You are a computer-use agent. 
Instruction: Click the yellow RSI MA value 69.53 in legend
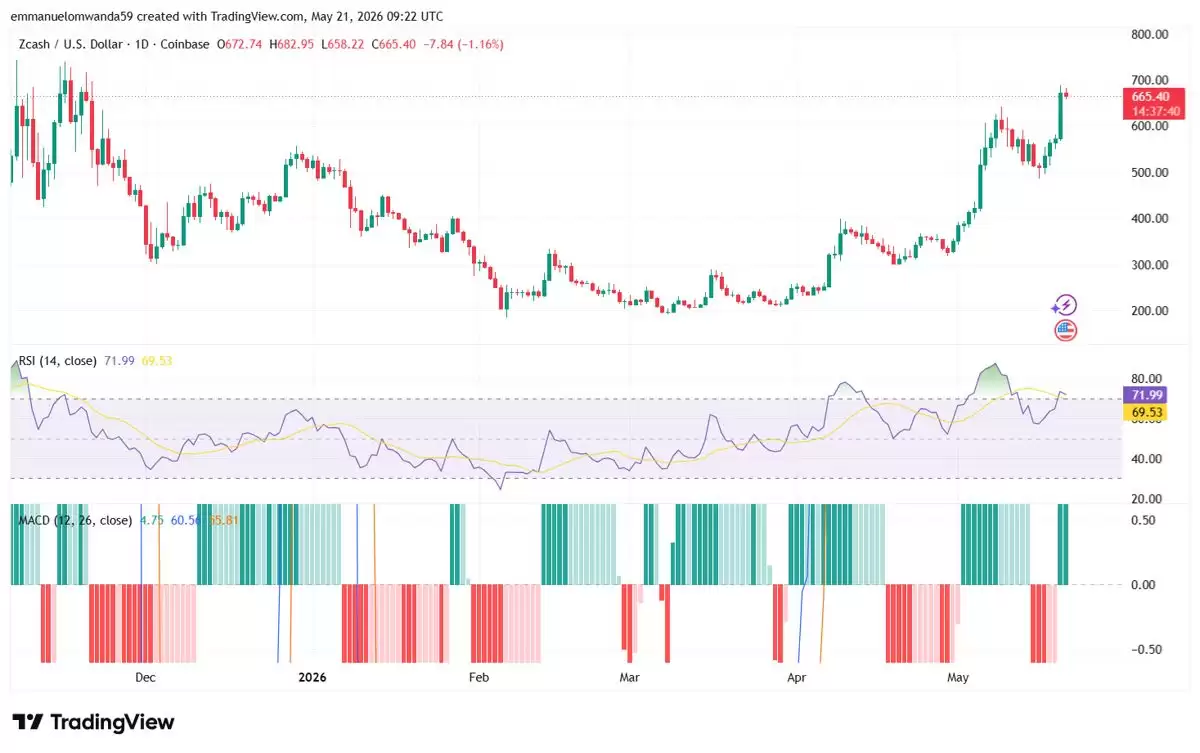pos(157,360)
